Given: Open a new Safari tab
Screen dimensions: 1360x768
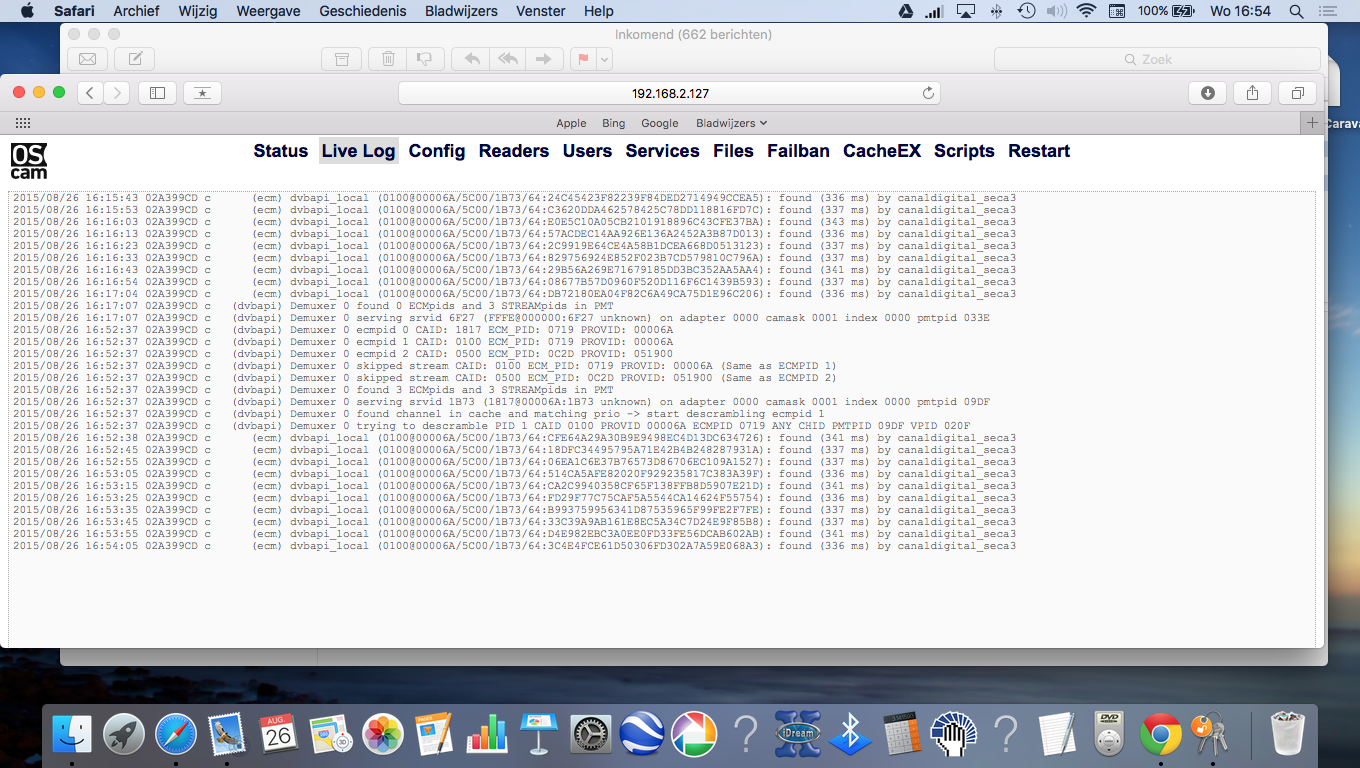Looking at the screenshot, I should point(1313,122).
